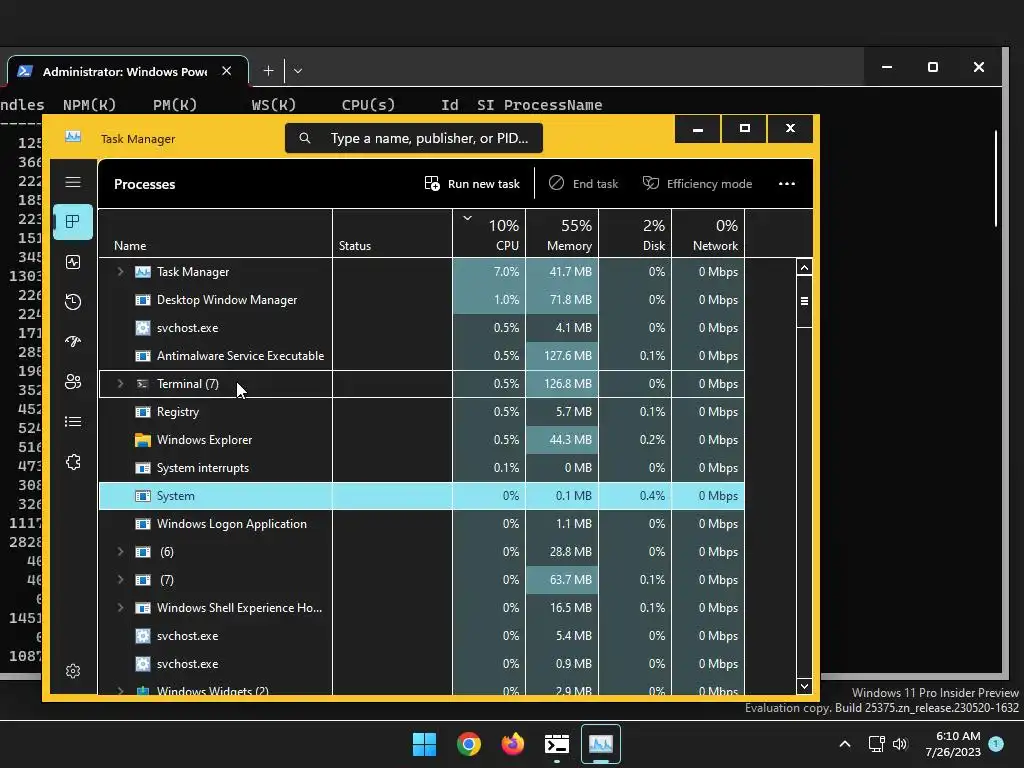
Task: Expand the Task Manager process row
Action: tap(120, 272)
